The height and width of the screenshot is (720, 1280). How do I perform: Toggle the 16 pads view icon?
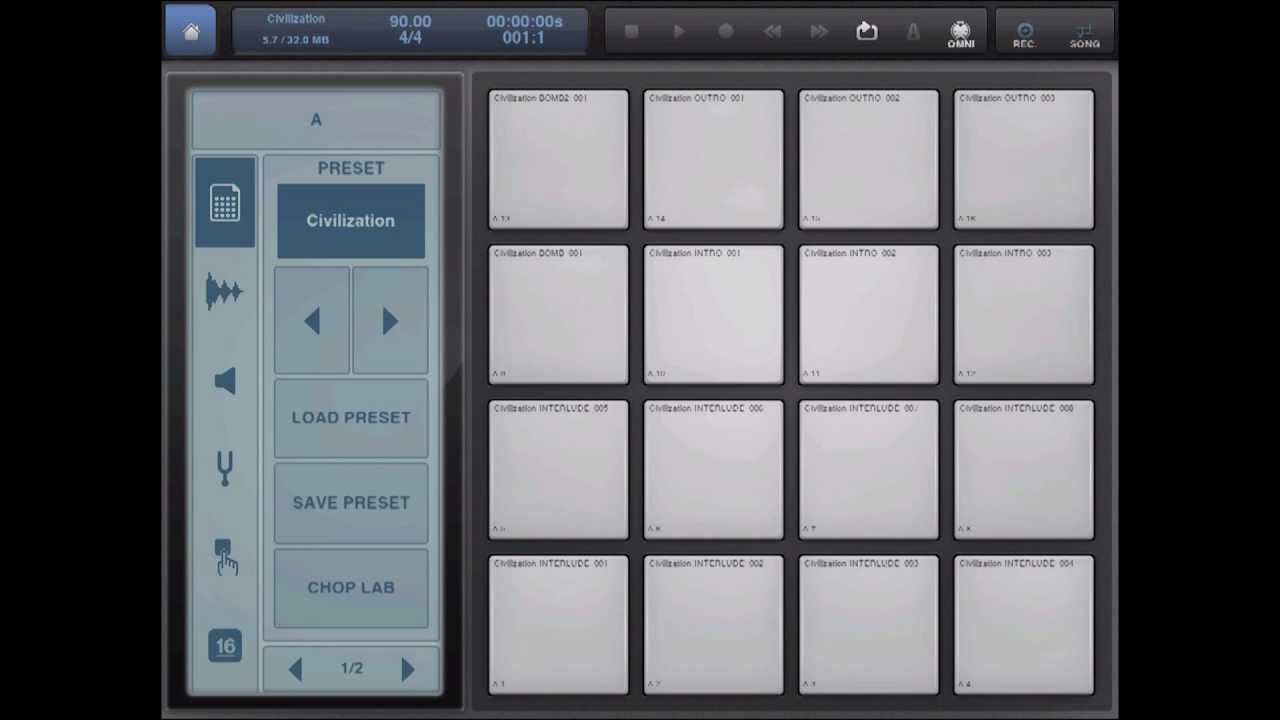pyautogui.click(x=225, y=646)
